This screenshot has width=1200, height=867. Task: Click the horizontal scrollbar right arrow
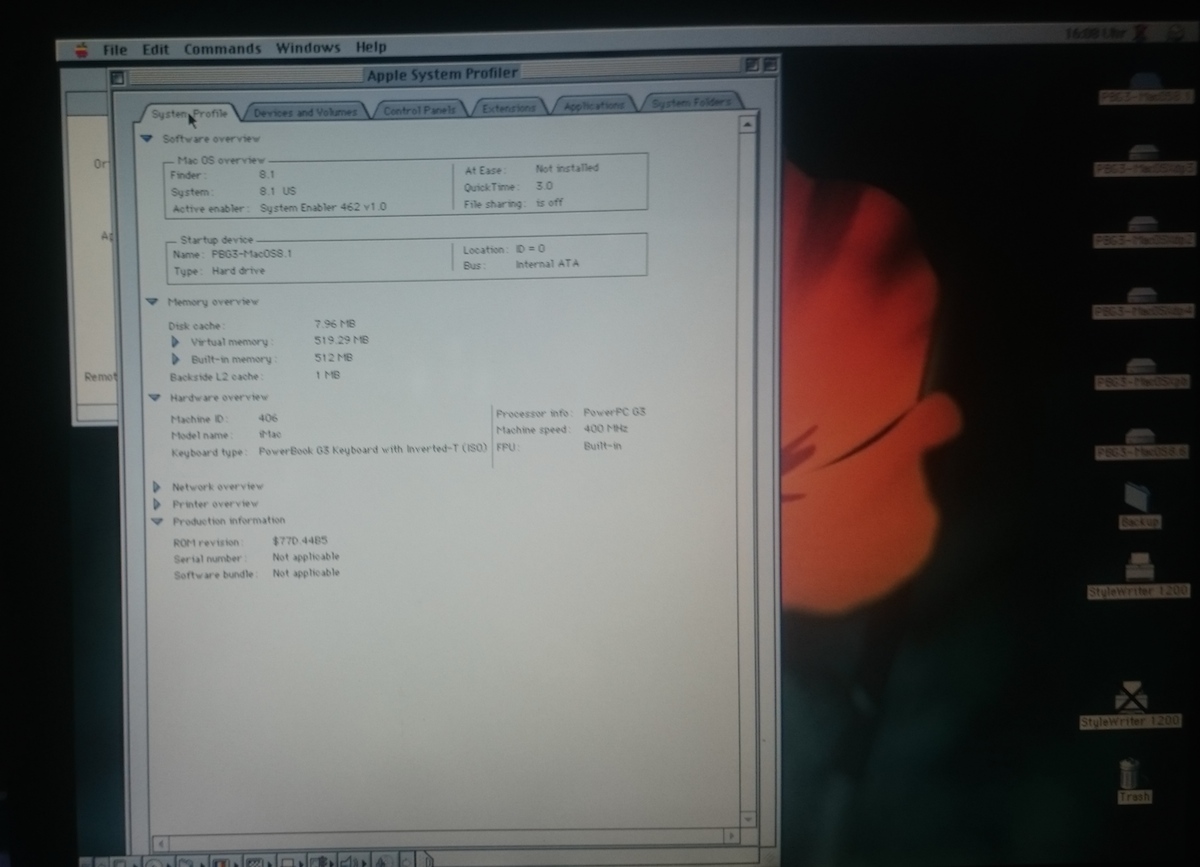tap(731, 835)
